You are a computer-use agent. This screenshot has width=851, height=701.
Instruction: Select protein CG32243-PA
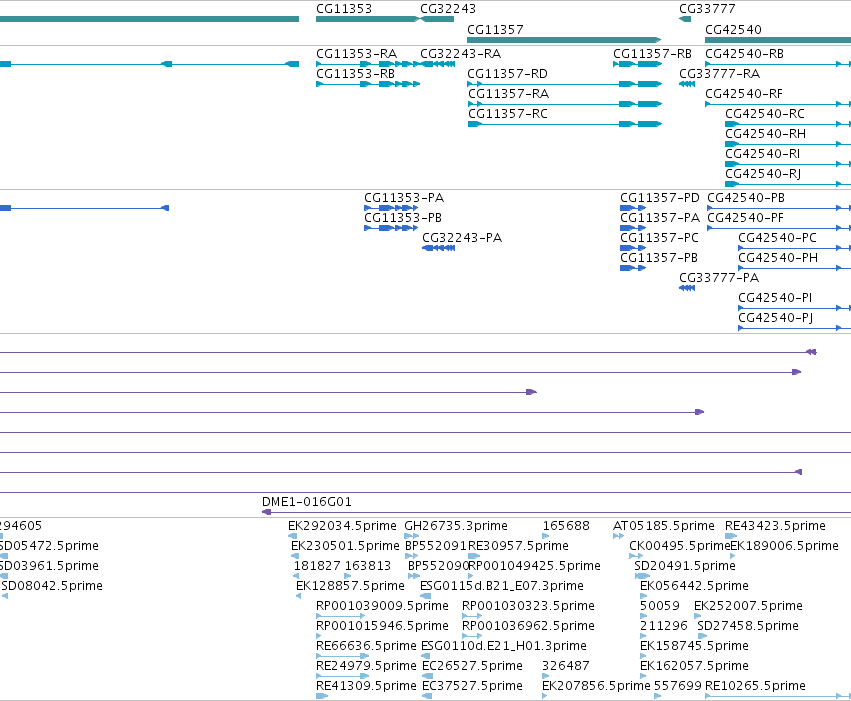coord(462,238)
